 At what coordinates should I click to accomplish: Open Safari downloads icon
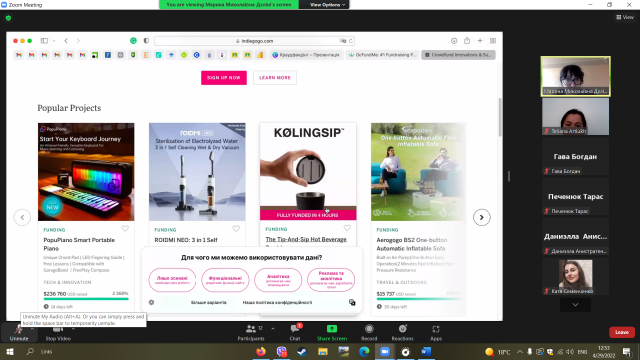coord(454,41)
